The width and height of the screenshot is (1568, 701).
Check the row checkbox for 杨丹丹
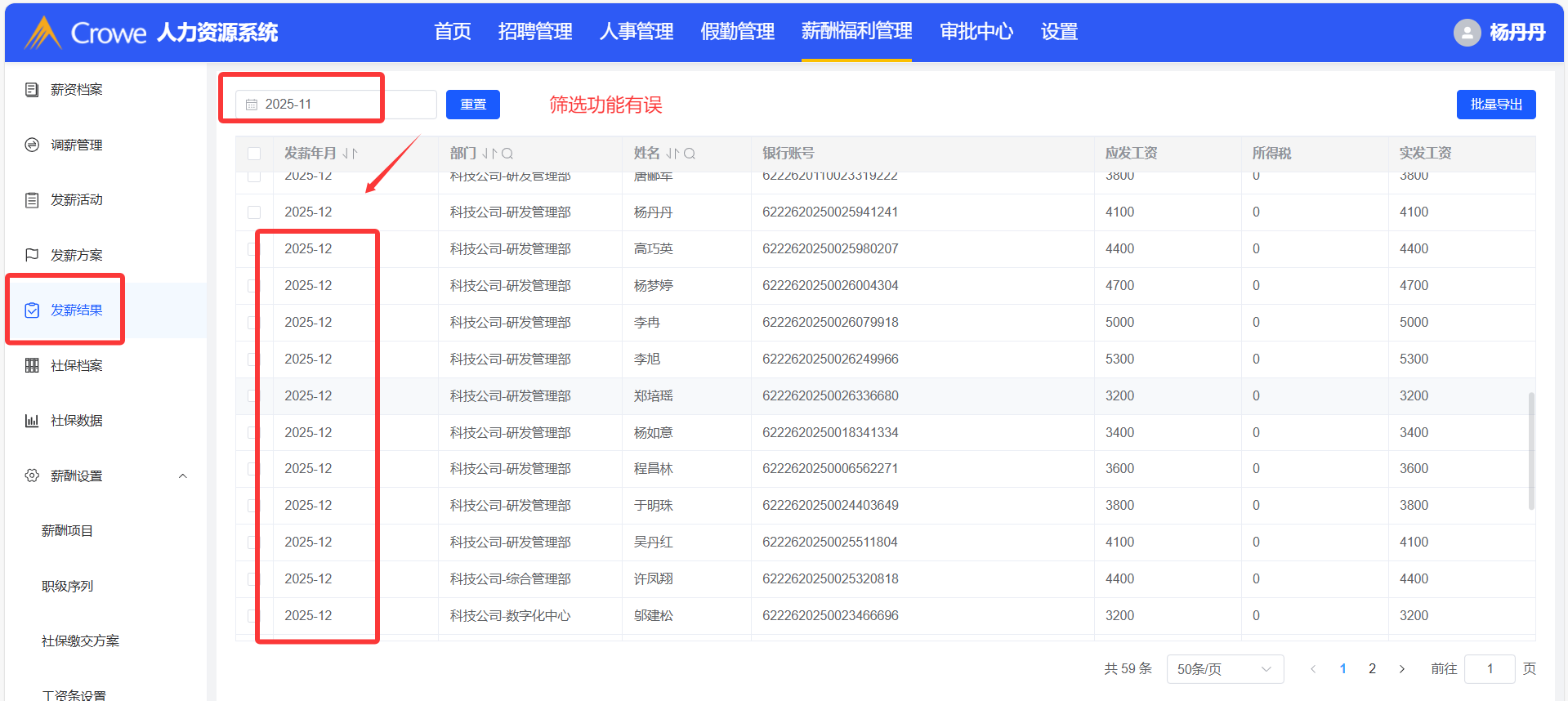click(254, 212)
